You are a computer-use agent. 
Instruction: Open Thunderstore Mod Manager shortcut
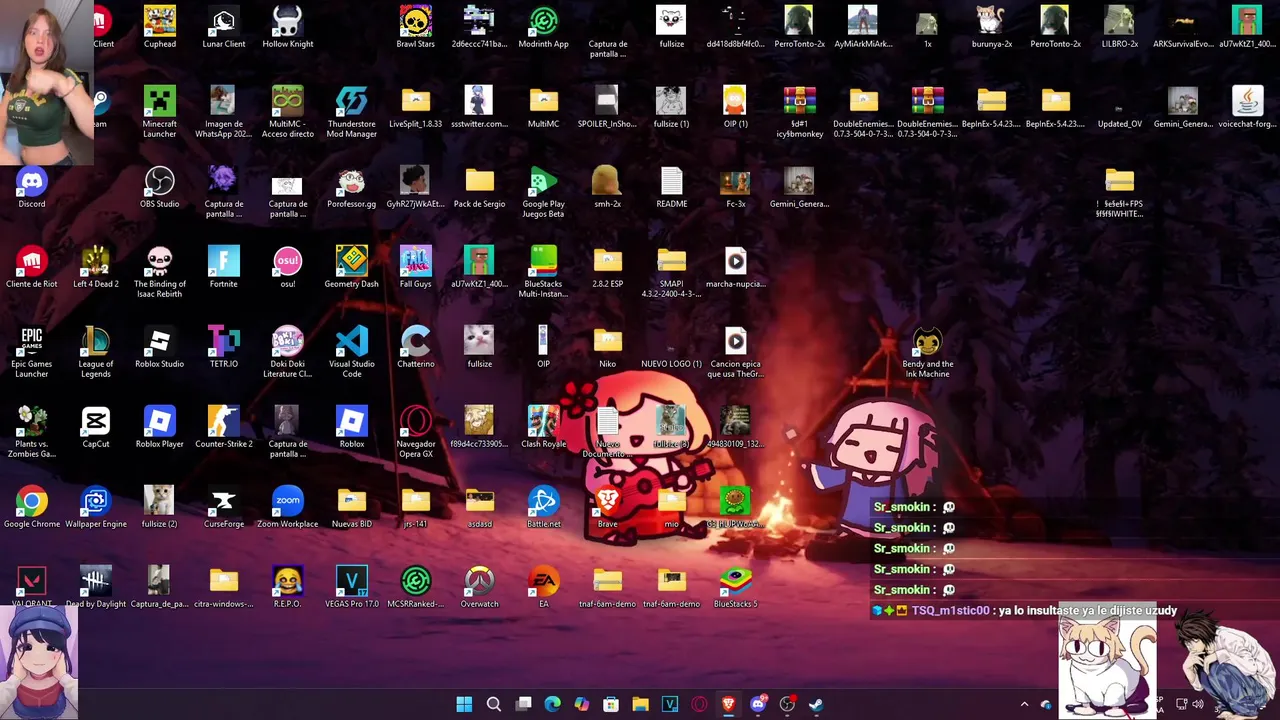pos(352,112)
